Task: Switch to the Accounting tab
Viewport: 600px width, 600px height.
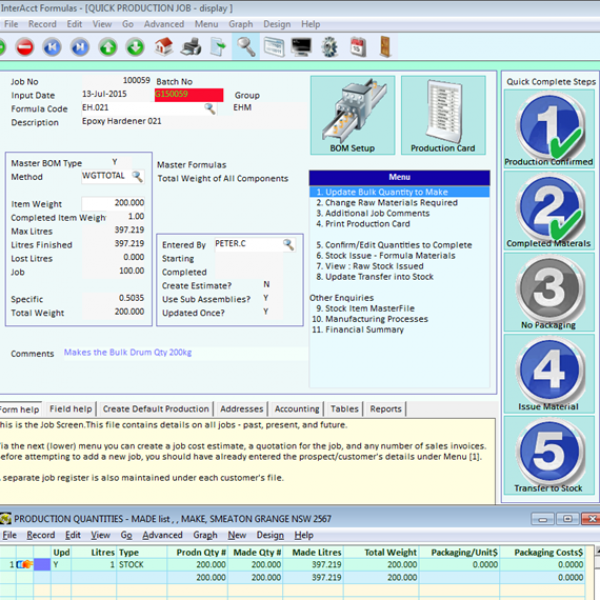Action: click(x=297, y=409)
